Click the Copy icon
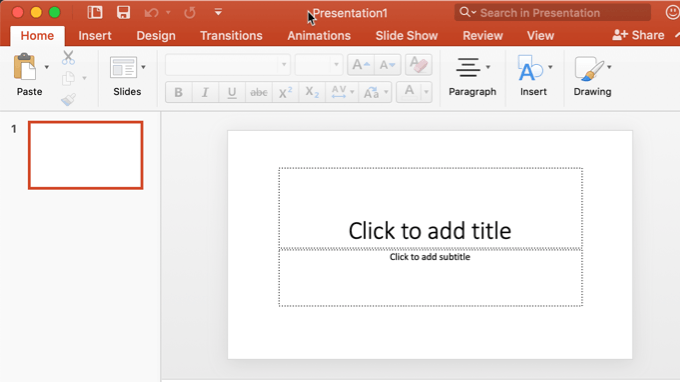 pyautogui.click(x=68, y=78)
